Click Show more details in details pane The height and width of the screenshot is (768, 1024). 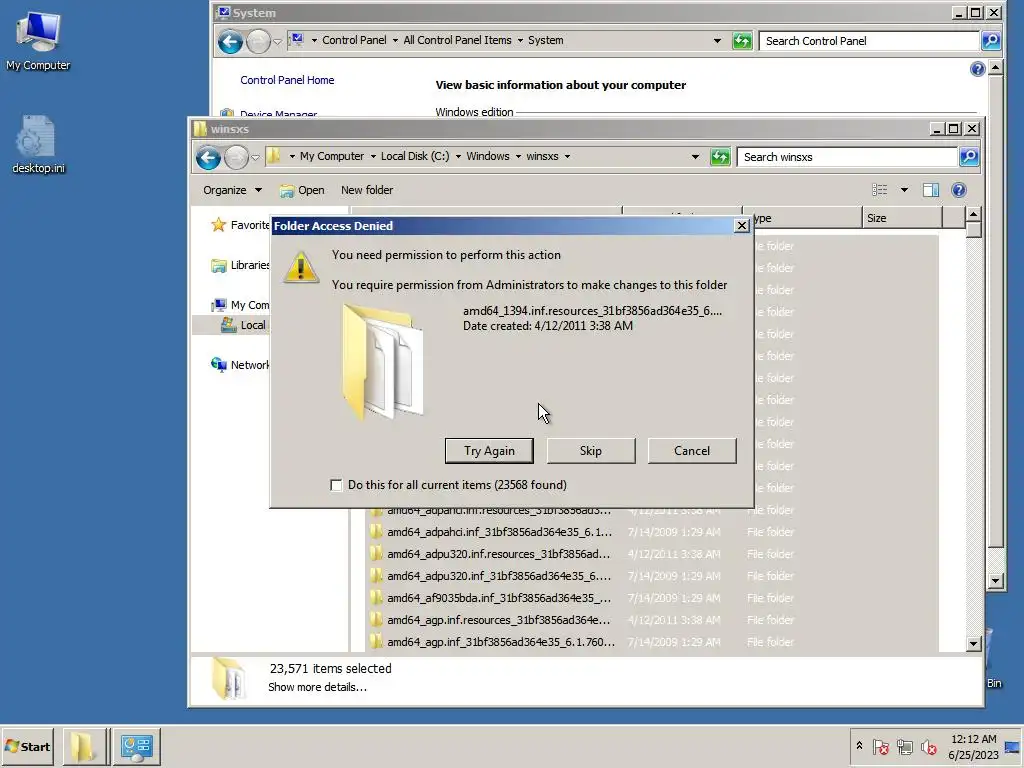point(317,687)
